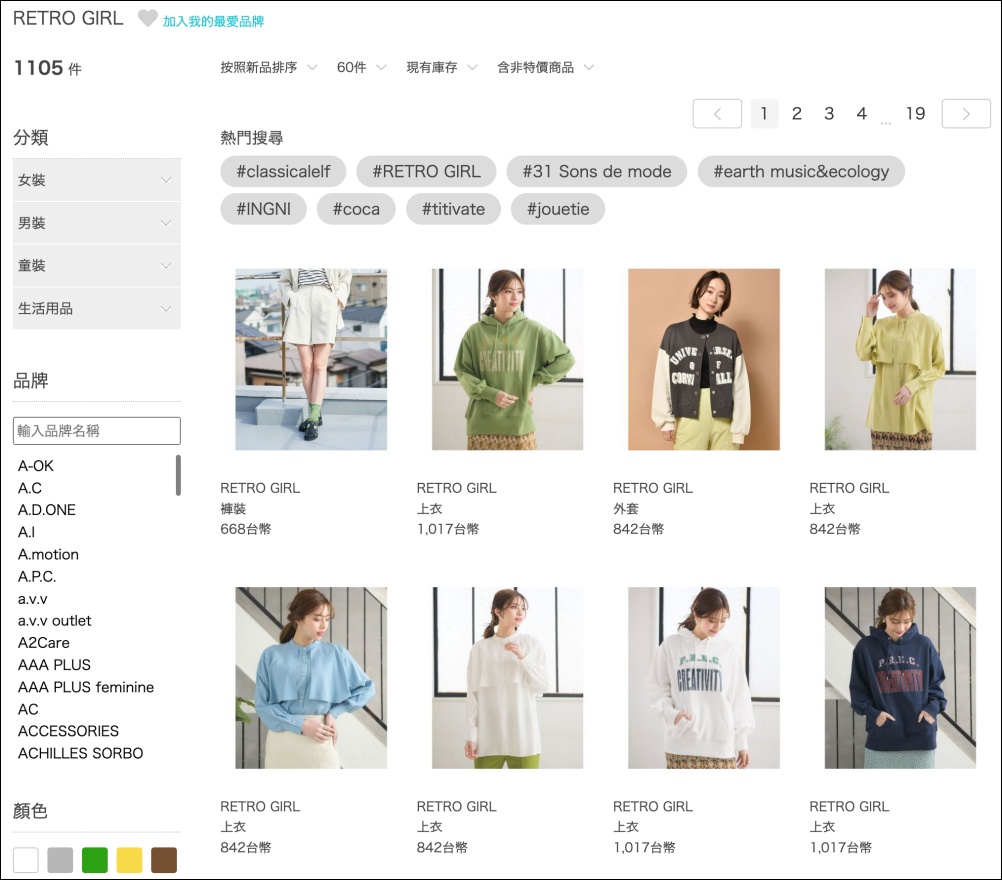Viewport: 1002px width, 880px height.
Task: Expand the 生活用品 category
Action: tap(96, 309)
